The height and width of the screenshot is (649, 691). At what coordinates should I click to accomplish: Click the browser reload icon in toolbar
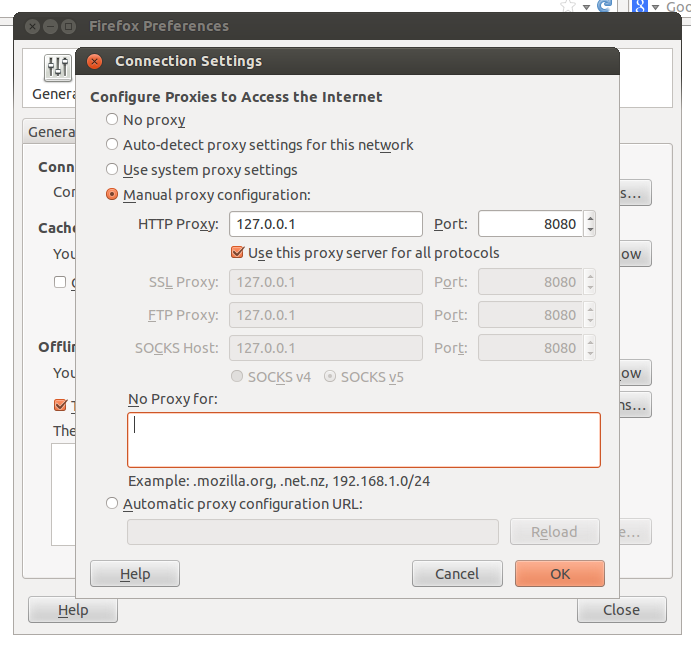[x=604, y=6]
